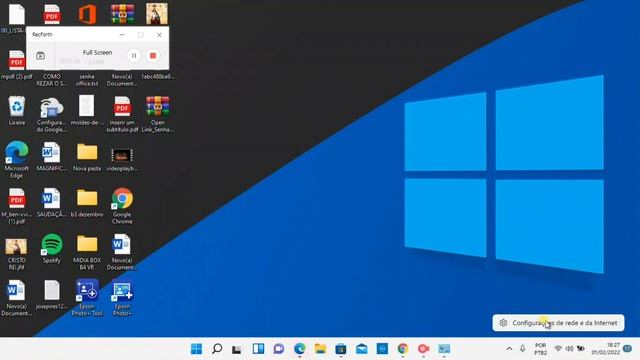Select the MAGNIFIC... Word document
640x360 pixels.
[51, 156]
